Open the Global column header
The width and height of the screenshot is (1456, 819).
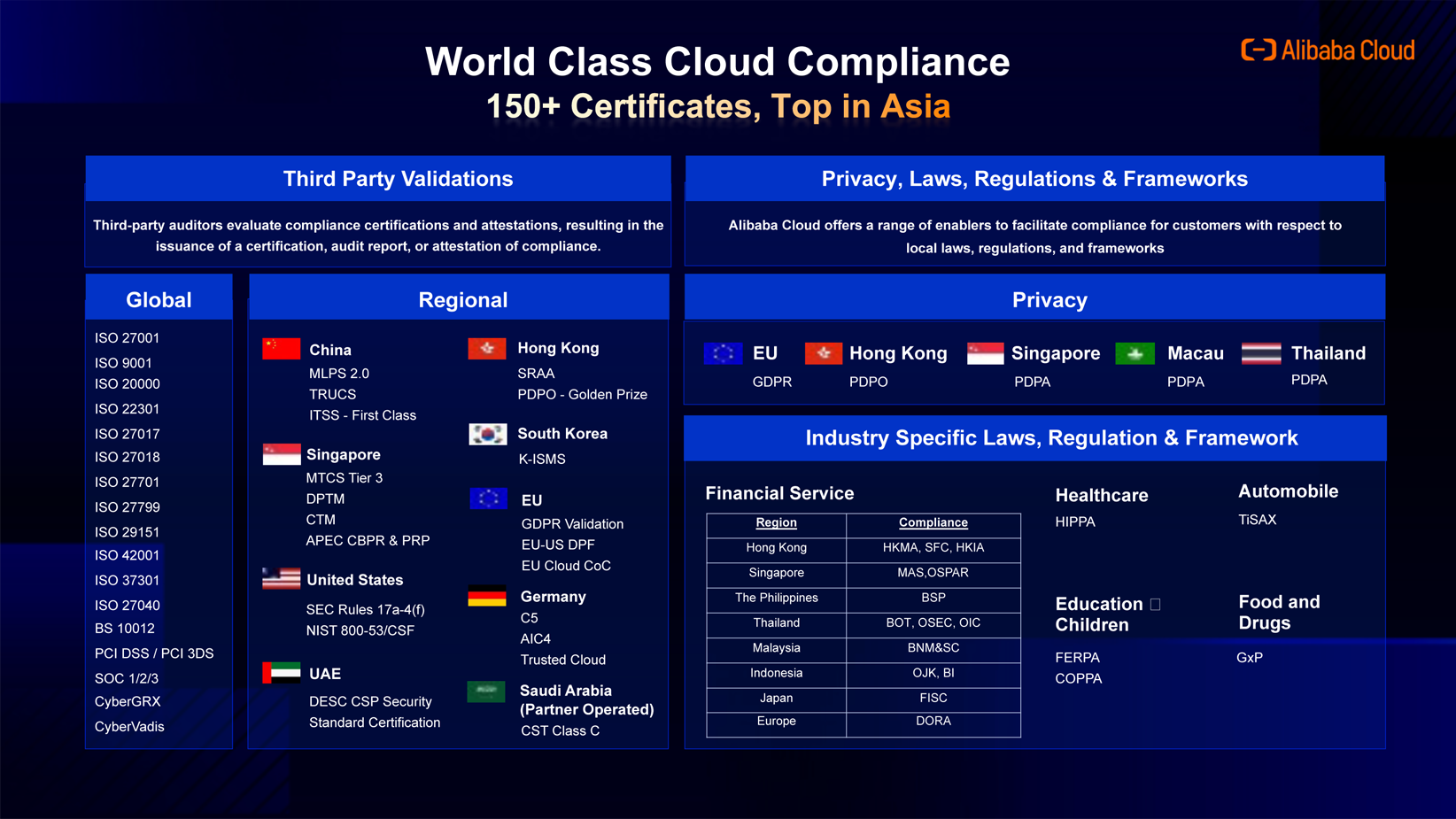point(159,299)
